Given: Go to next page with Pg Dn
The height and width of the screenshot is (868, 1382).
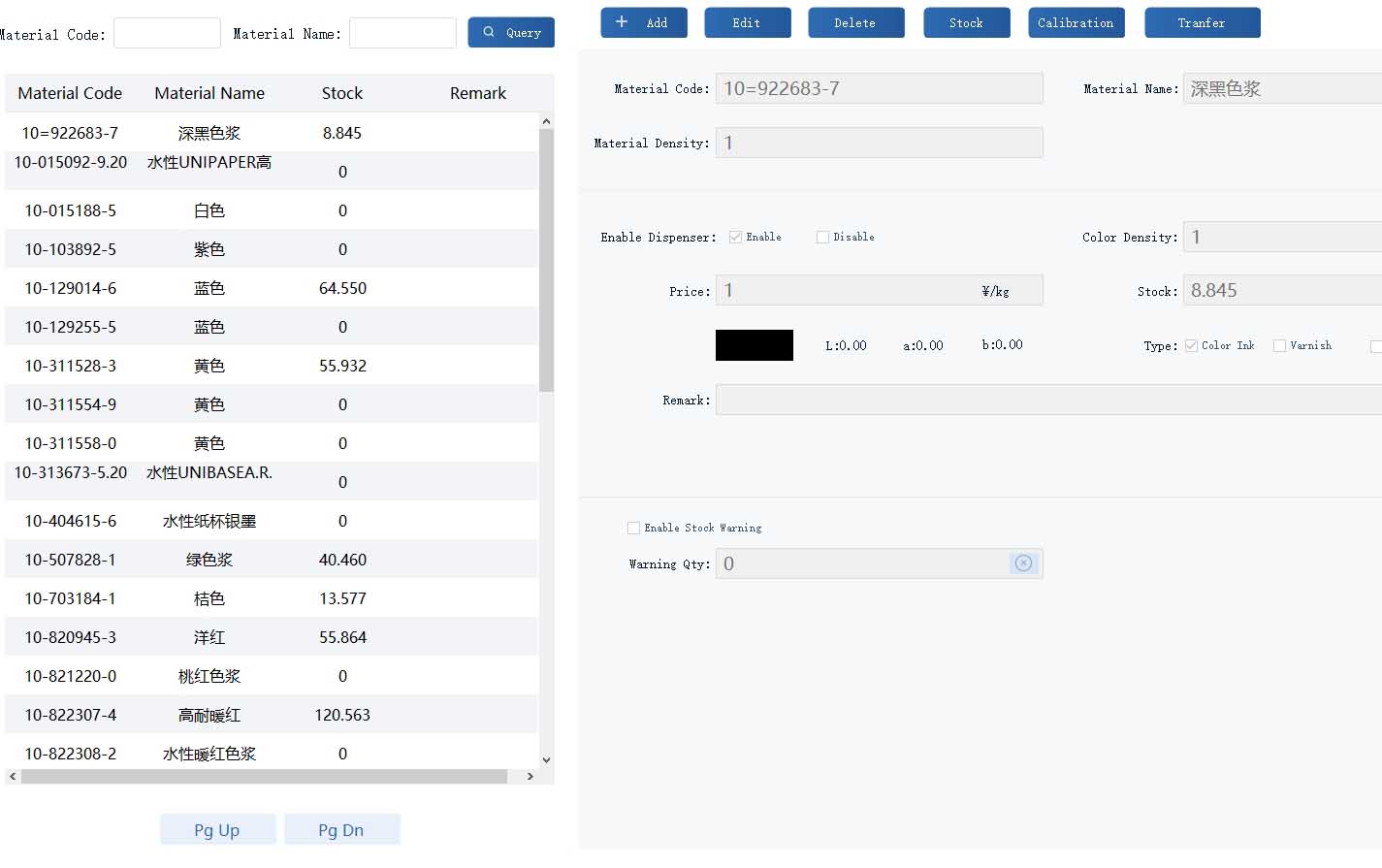Looking at the screenshot, I should pos(342,829).
